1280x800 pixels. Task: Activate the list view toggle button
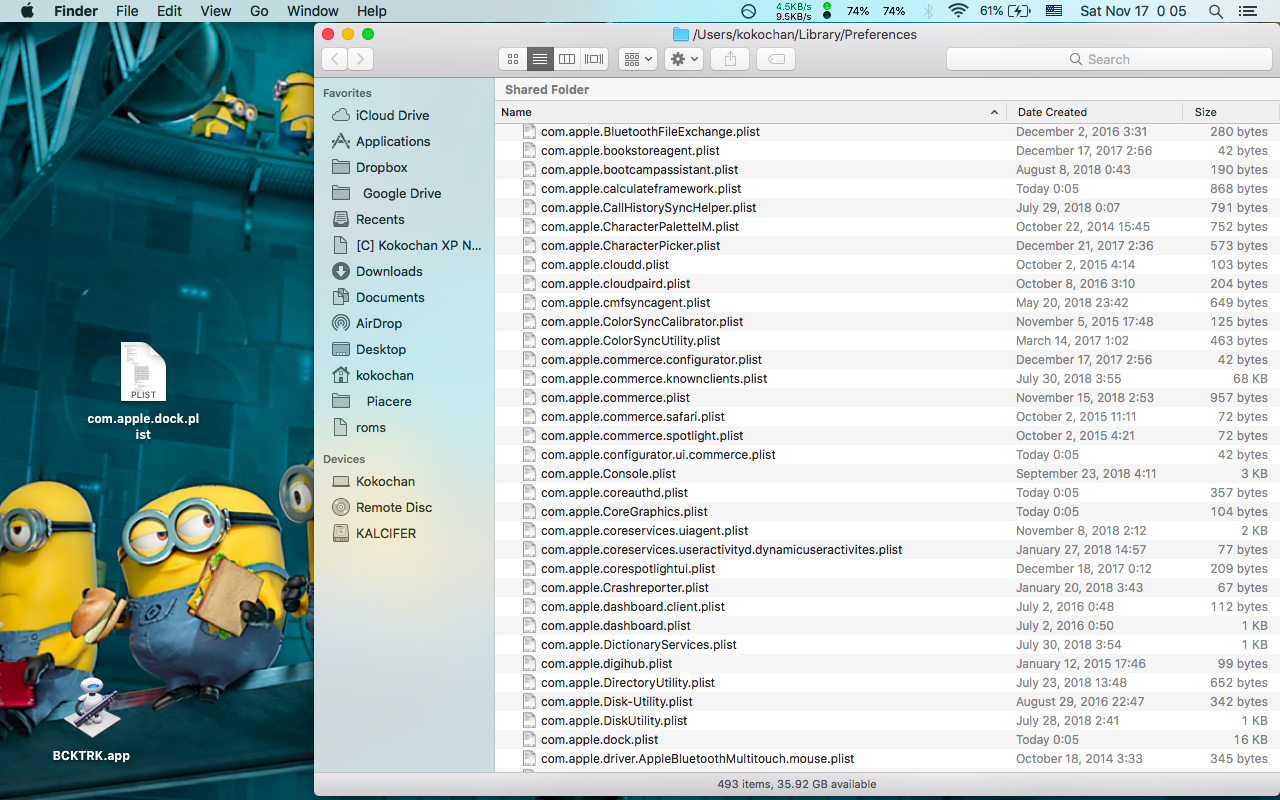[x=540, y=59]
